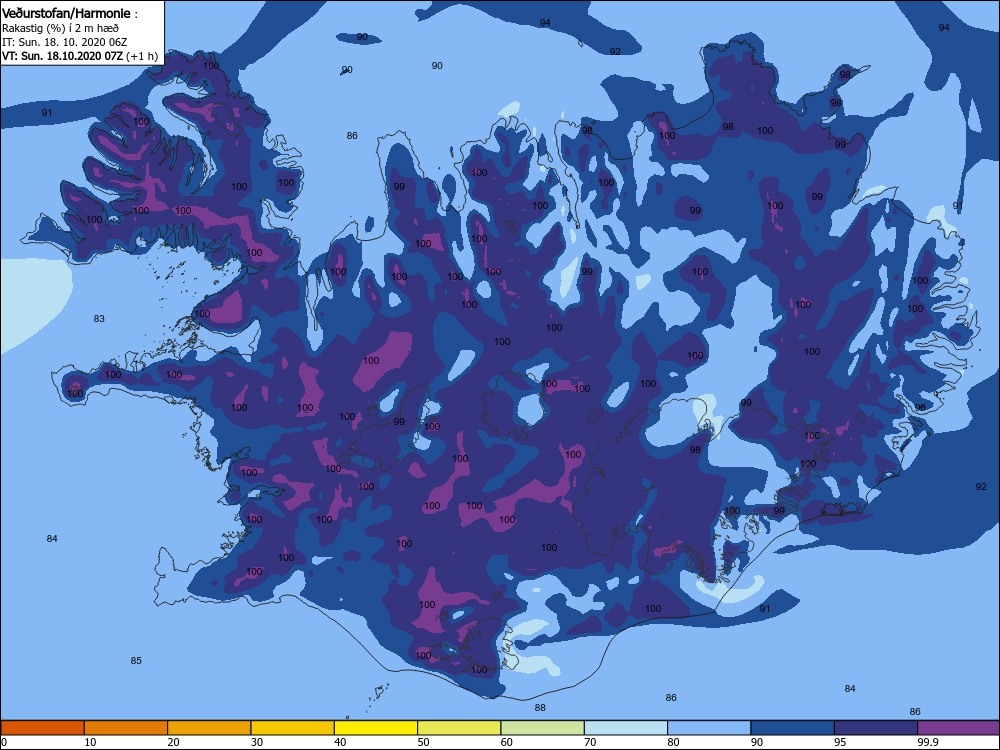Click the 'IT: Sun. 18. 10. 2020 06Z' line
The height and width of the screenshot is (750, 1000).
(x=64, y=42)
